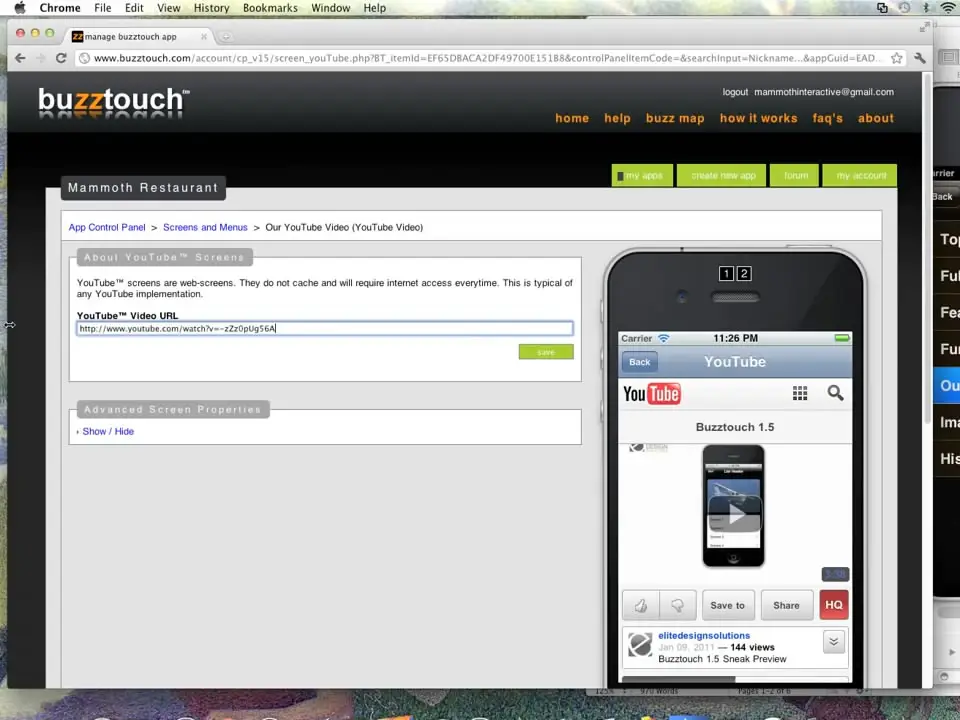Click the Chrome forward arrow
Screen dimensions: 960x720
tap(41, 58)
